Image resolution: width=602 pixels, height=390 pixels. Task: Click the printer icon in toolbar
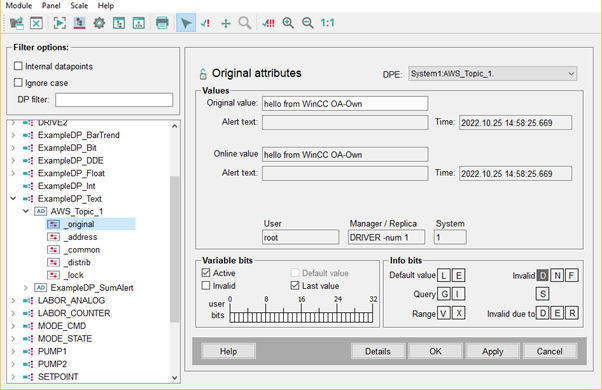(x=162, y=23)
